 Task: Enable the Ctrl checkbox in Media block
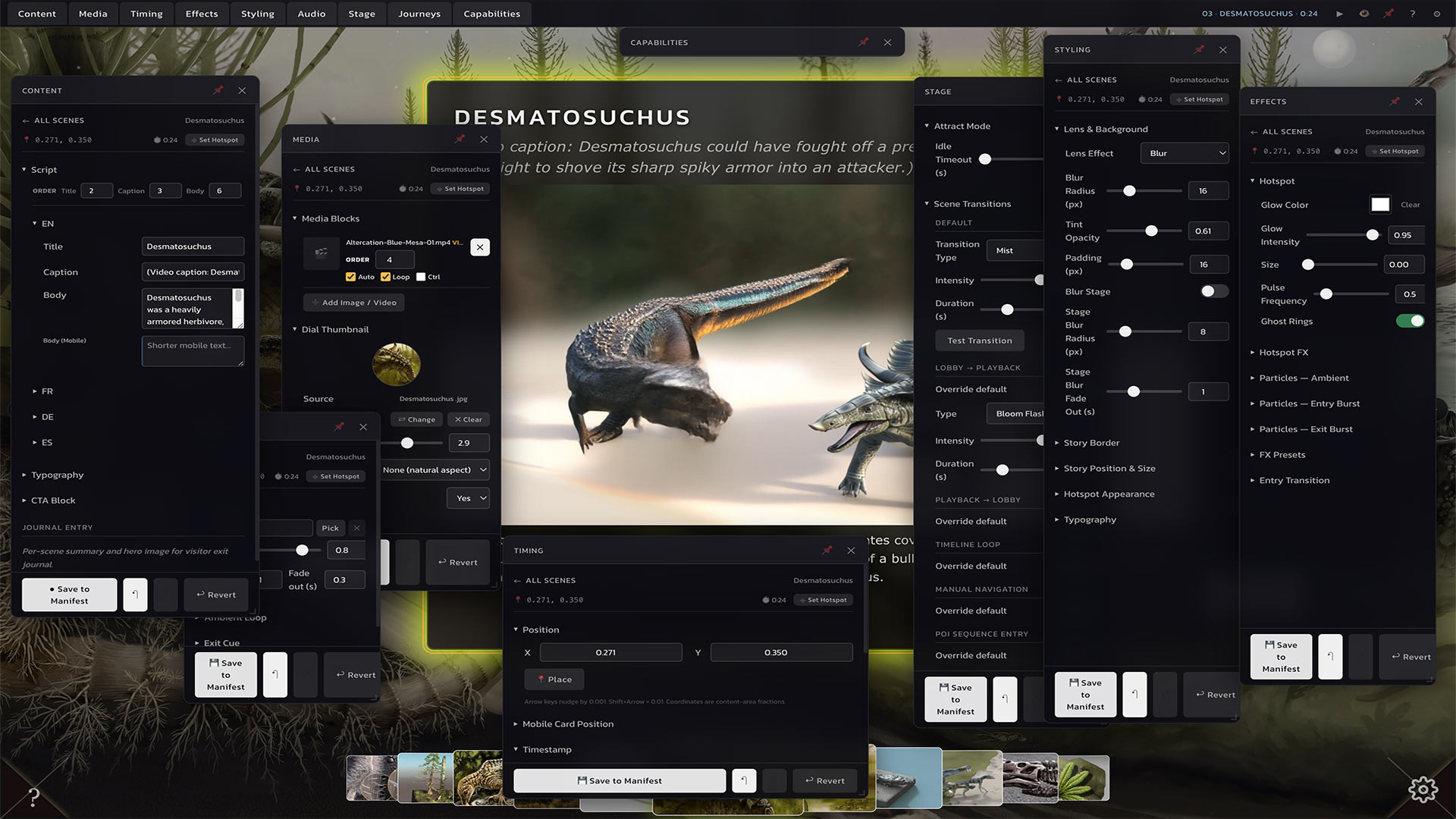pyautogui.click(x=421, y=277)
